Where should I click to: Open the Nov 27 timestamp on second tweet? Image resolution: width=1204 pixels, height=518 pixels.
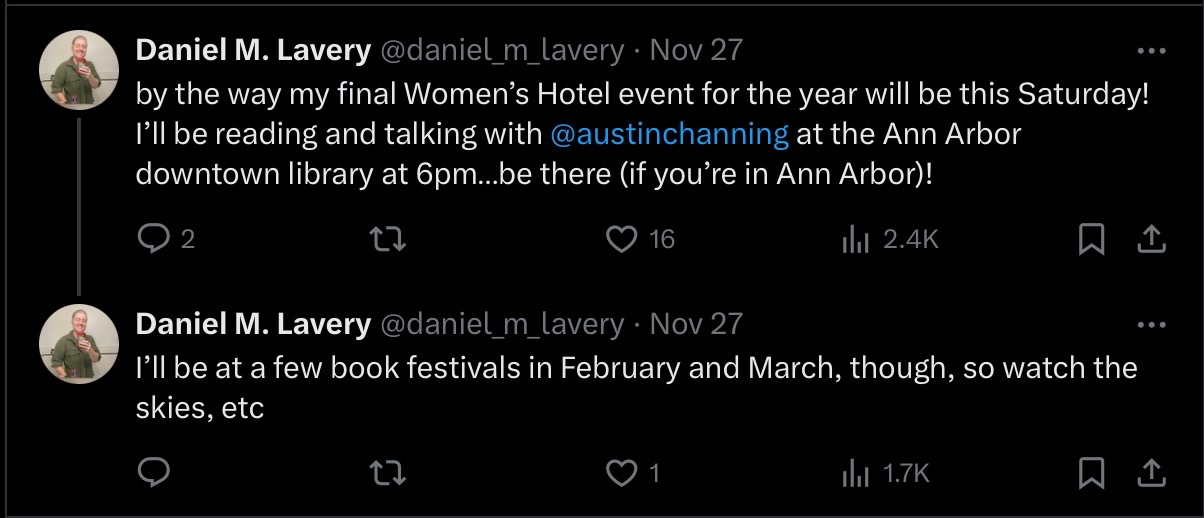click(696, 324)
